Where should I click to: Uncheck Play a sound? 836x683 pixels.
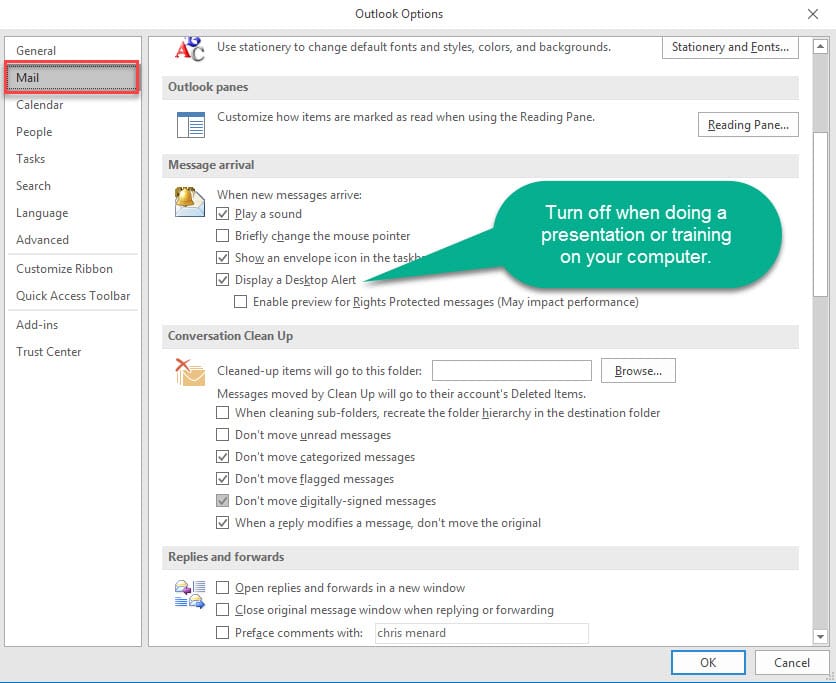tap(222, 213)
